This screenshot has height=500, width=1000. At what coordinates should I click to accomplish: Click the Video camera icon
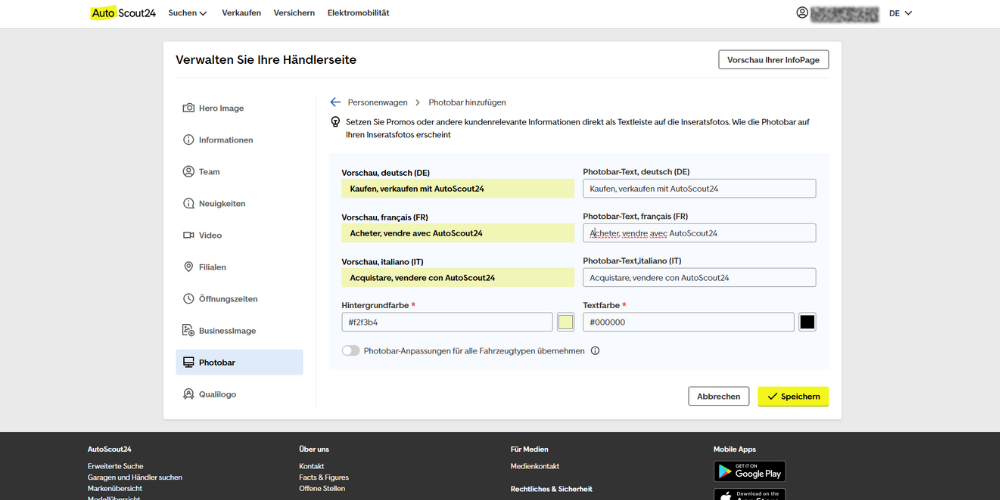point(188,235)
